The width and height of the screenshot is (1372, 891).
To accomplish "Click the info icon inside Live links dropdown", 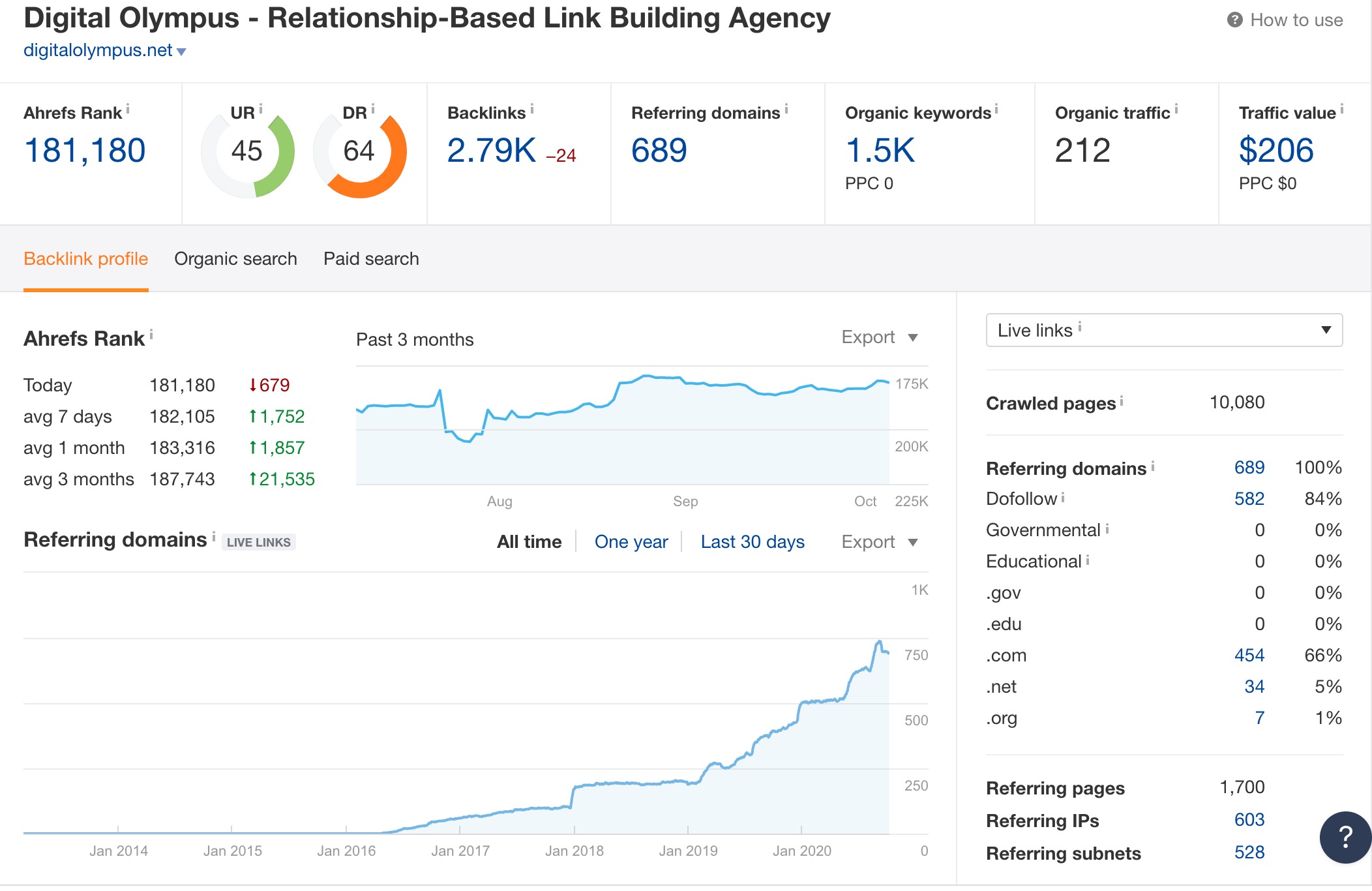I will point(1080,327).
